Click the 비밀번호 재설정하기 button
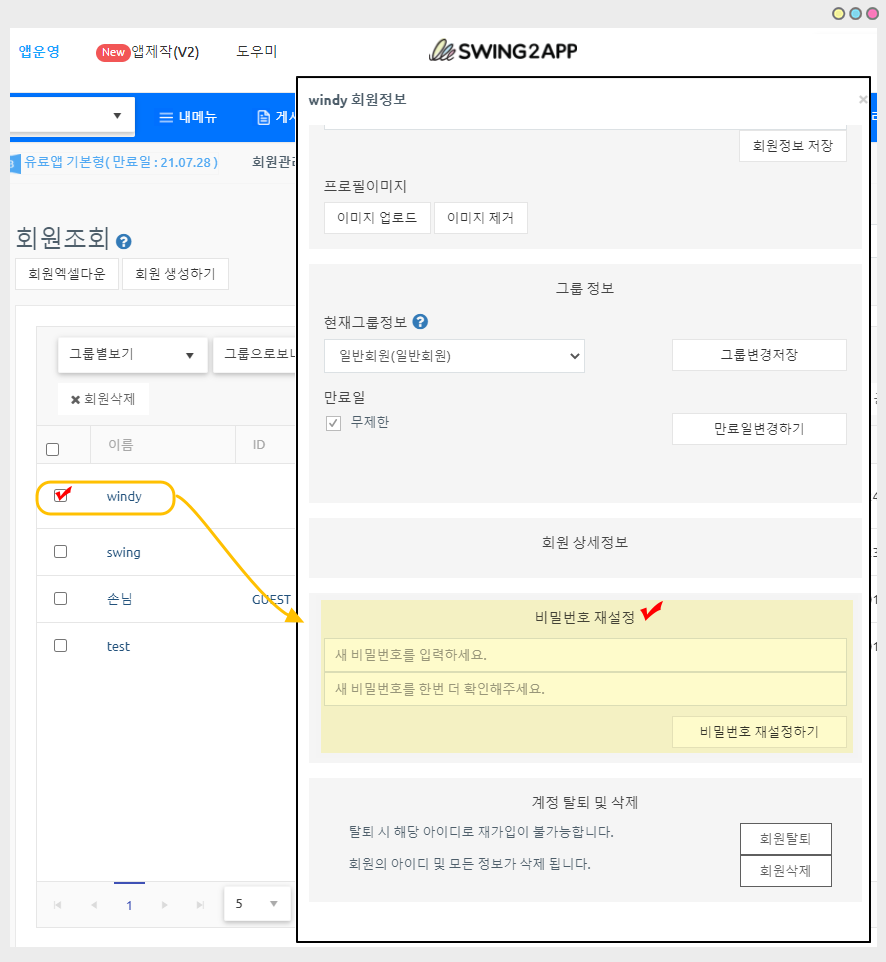Image resolution: width=886 pixels, height=962 pixels. 759,732
